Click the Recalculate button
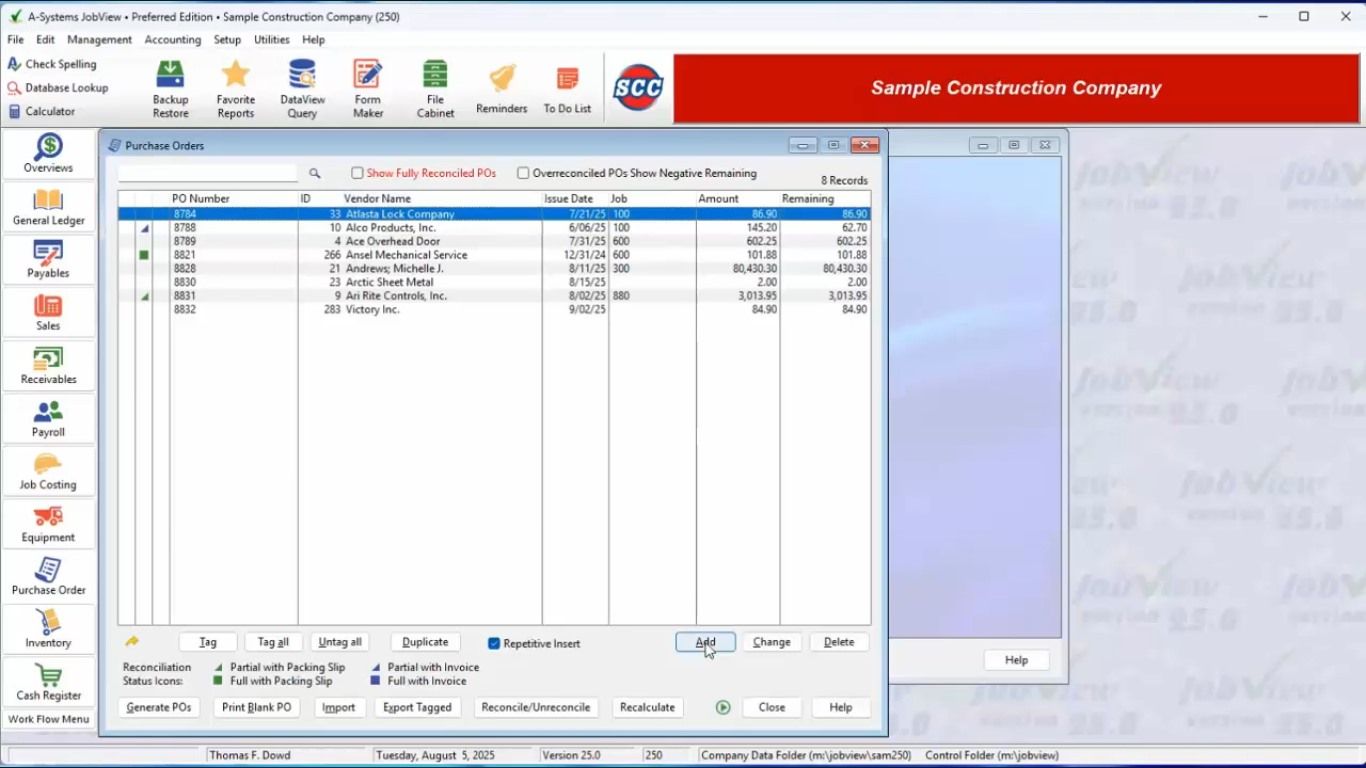Screen dimensions: 1366x768 point(647,707)
